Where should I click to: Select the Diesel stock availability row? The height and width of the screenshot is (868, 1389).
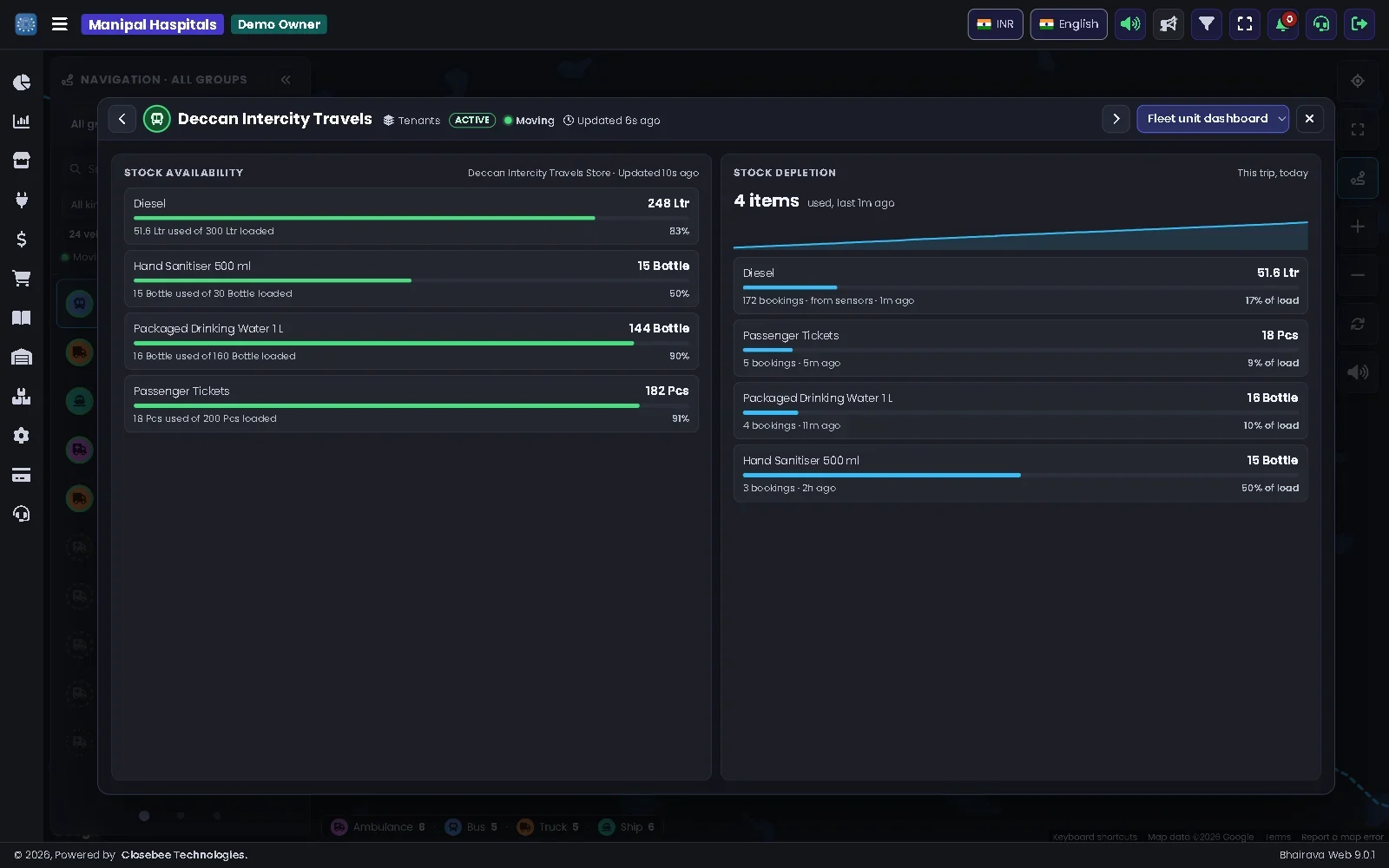click(411, 216)
